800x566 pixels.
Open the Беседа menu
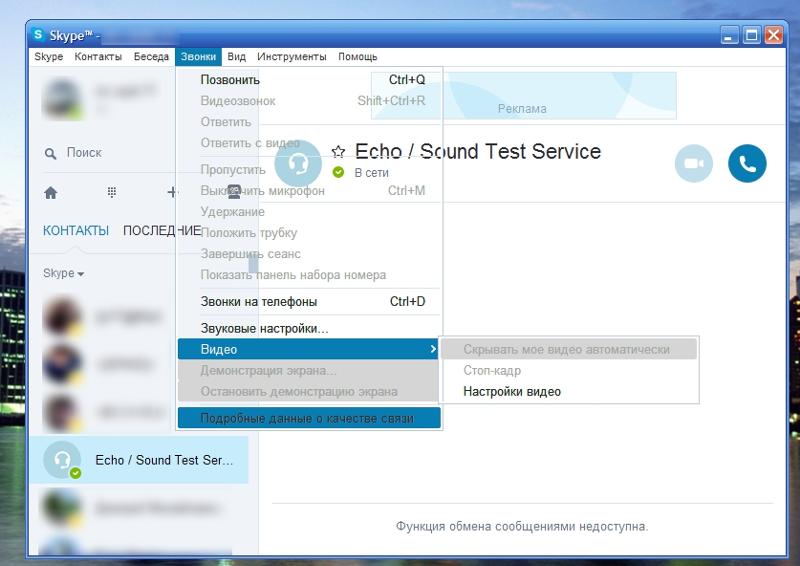click(151, 57)
